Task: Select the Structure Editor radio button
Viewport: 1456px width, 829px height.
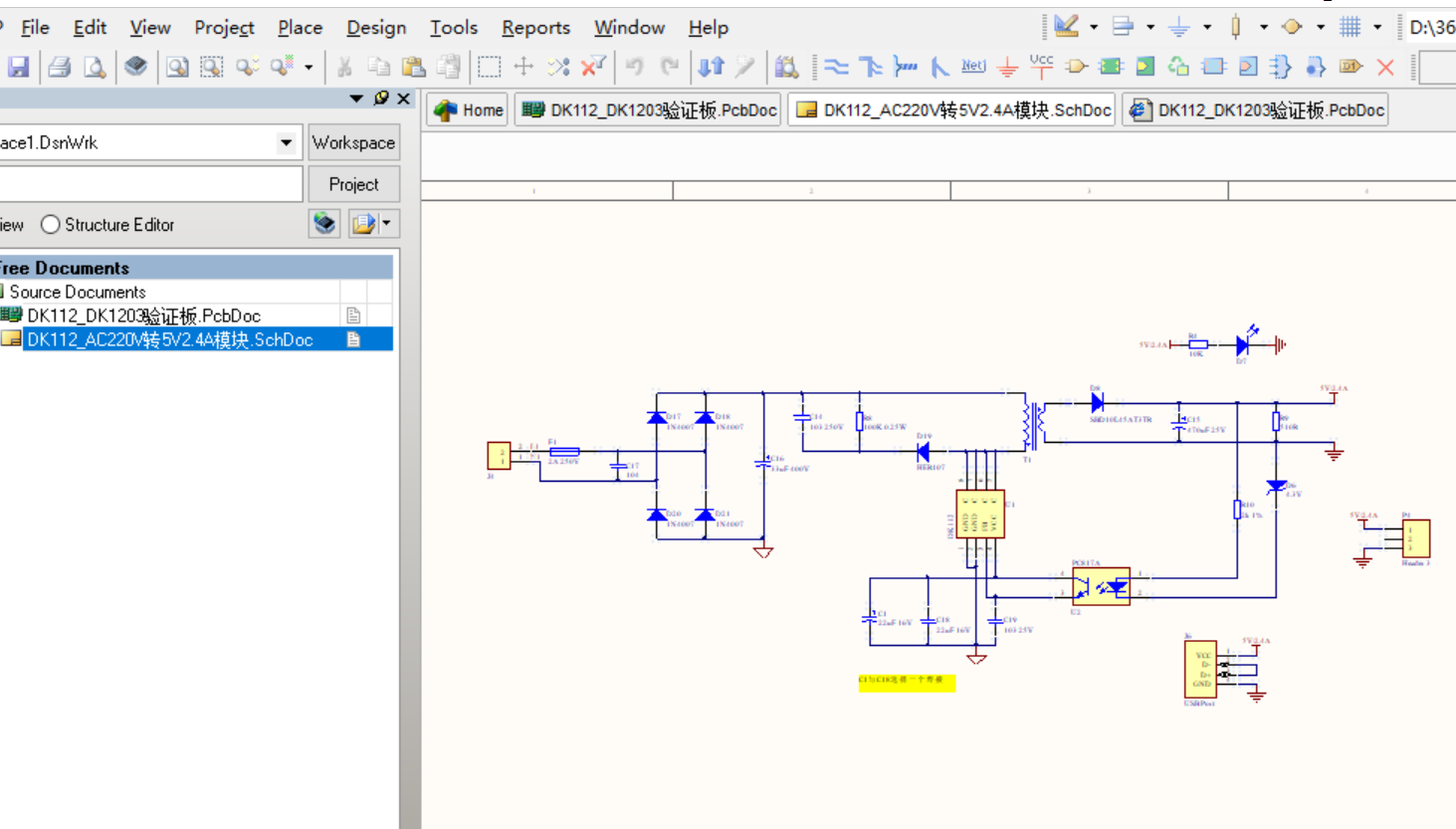Action: [51, 225]
